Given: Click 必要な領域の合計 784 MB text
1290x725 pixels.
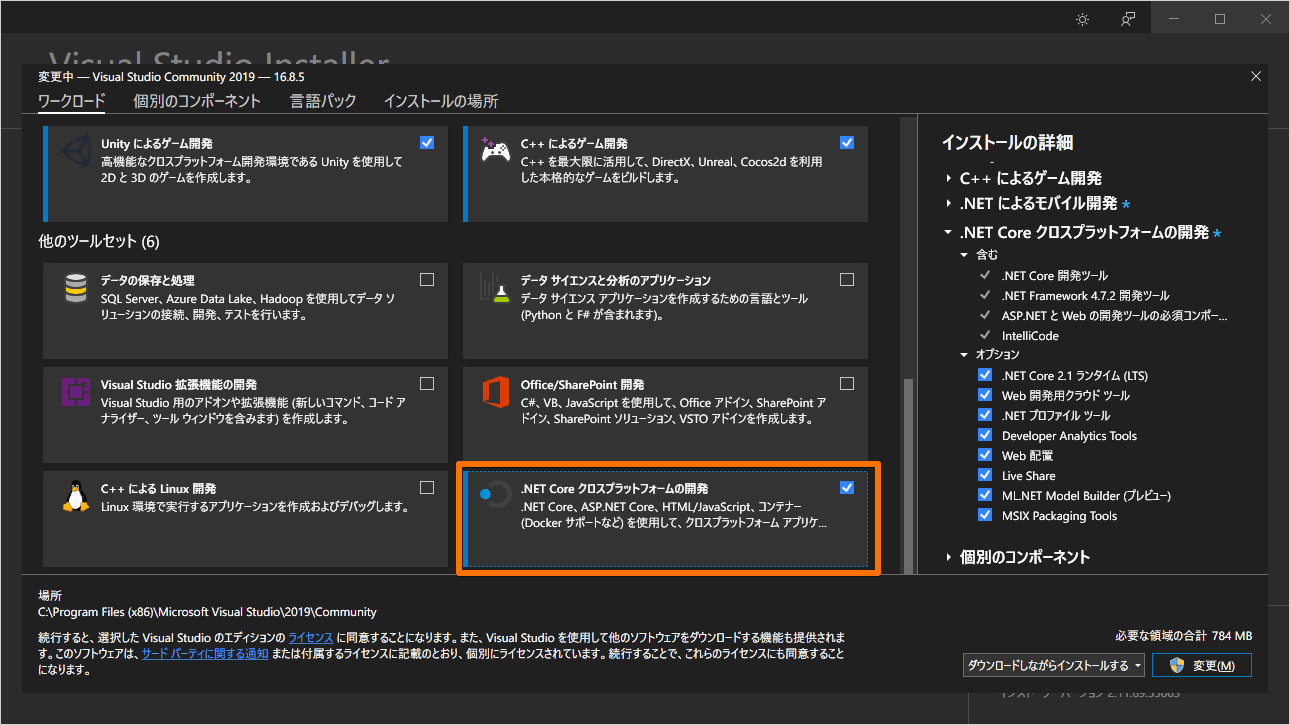Looking at the screenshot, I should (x=1183, y=636).
